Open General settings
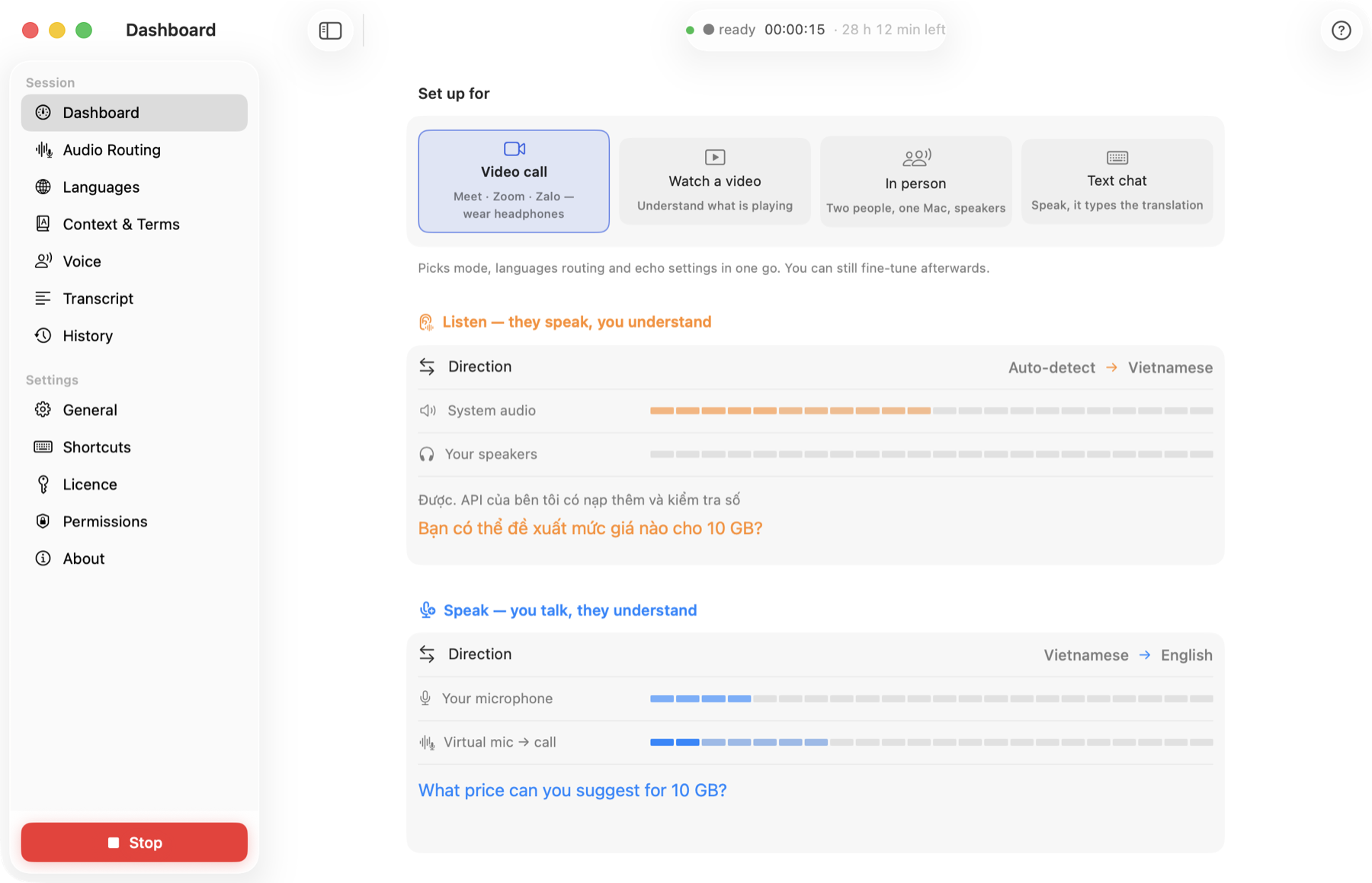 click(x=134, y=410)
